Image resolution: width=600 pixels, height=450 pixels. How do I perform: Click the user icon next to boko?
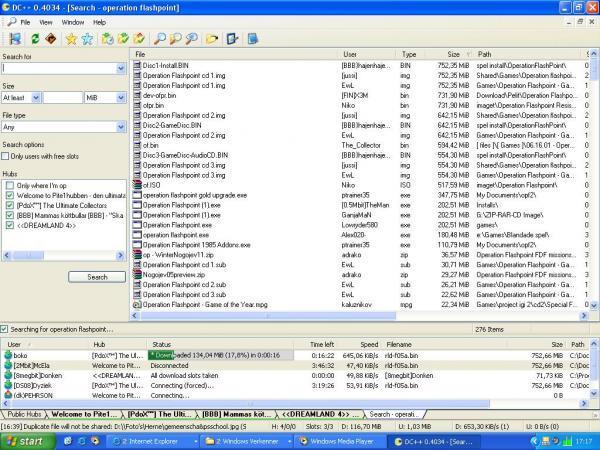[x=8, y=355]
